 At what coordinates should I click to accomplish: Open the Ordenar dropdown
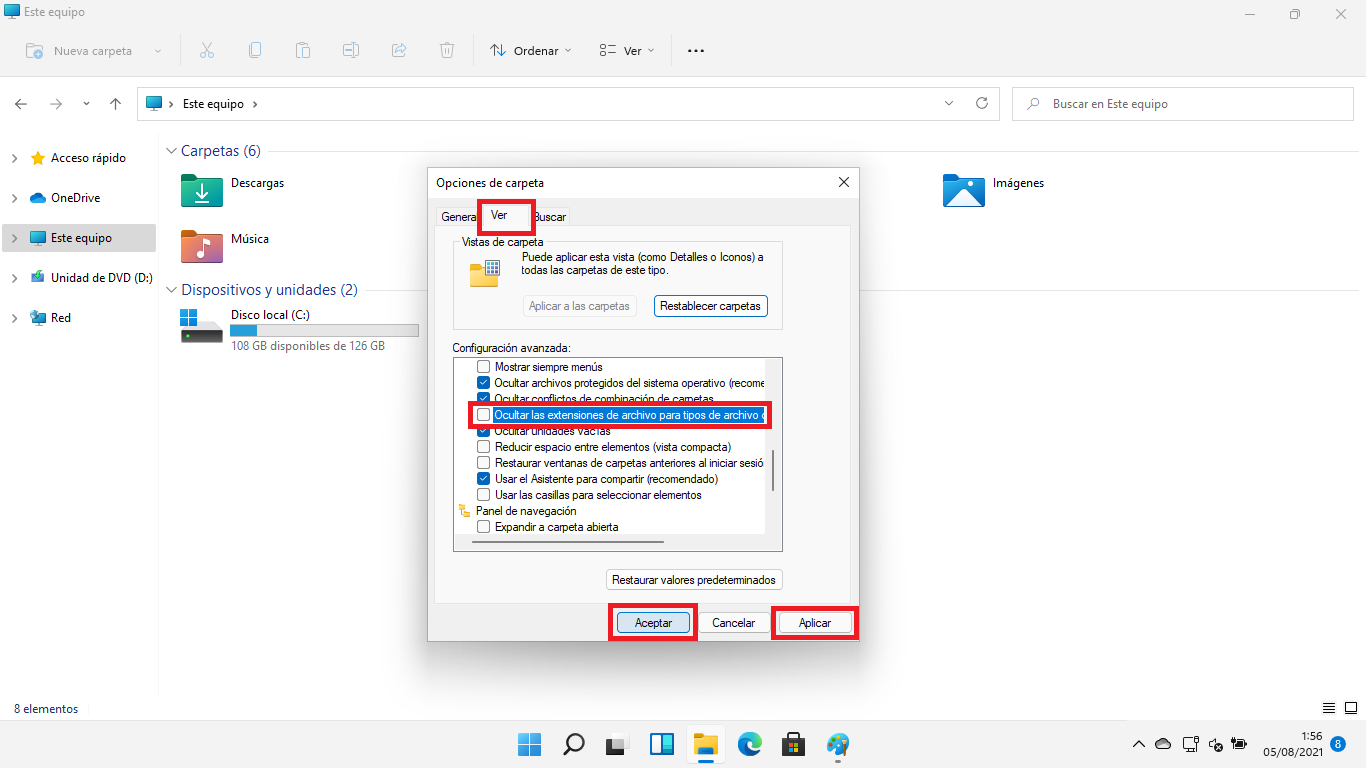(x=530, y=50)
